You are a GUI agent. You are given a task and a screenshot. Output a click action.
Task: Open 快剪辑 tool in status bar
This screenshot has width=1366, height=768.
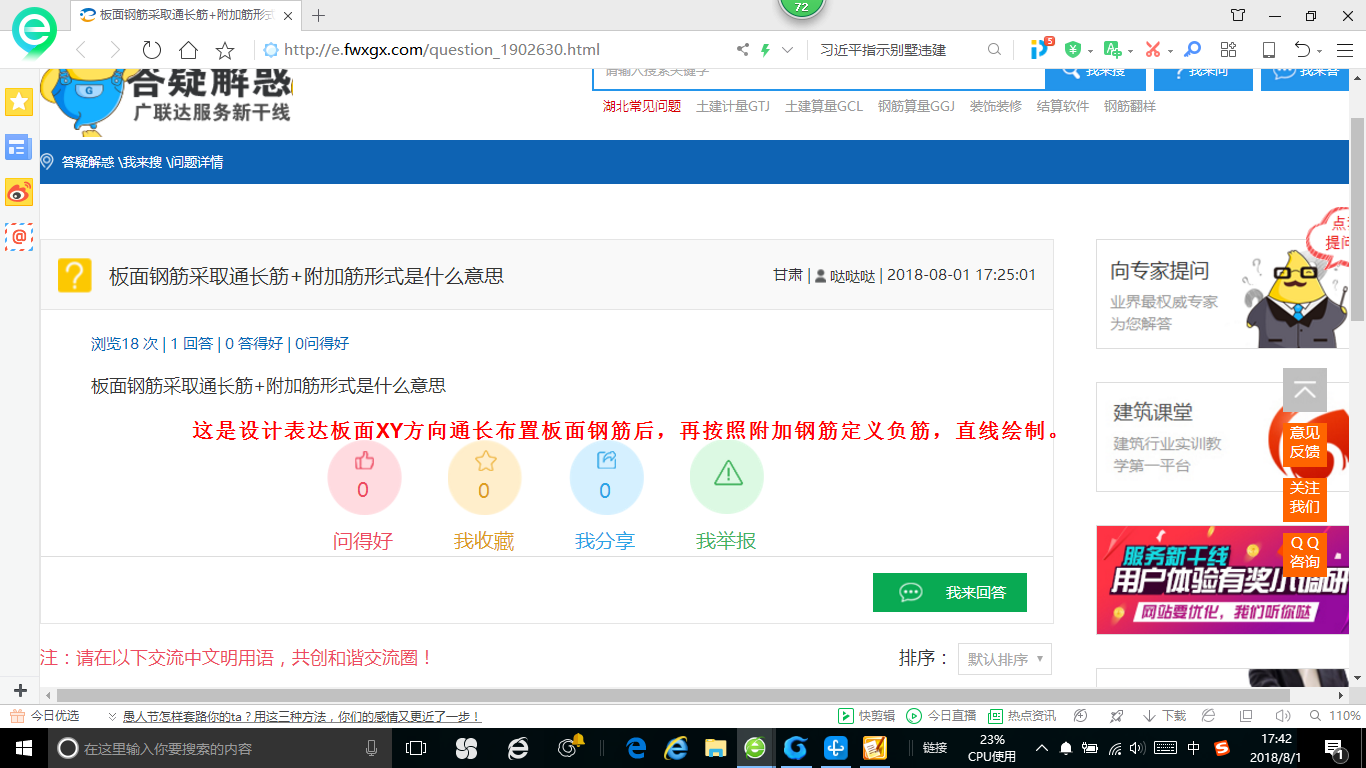(x=866, y=716)
